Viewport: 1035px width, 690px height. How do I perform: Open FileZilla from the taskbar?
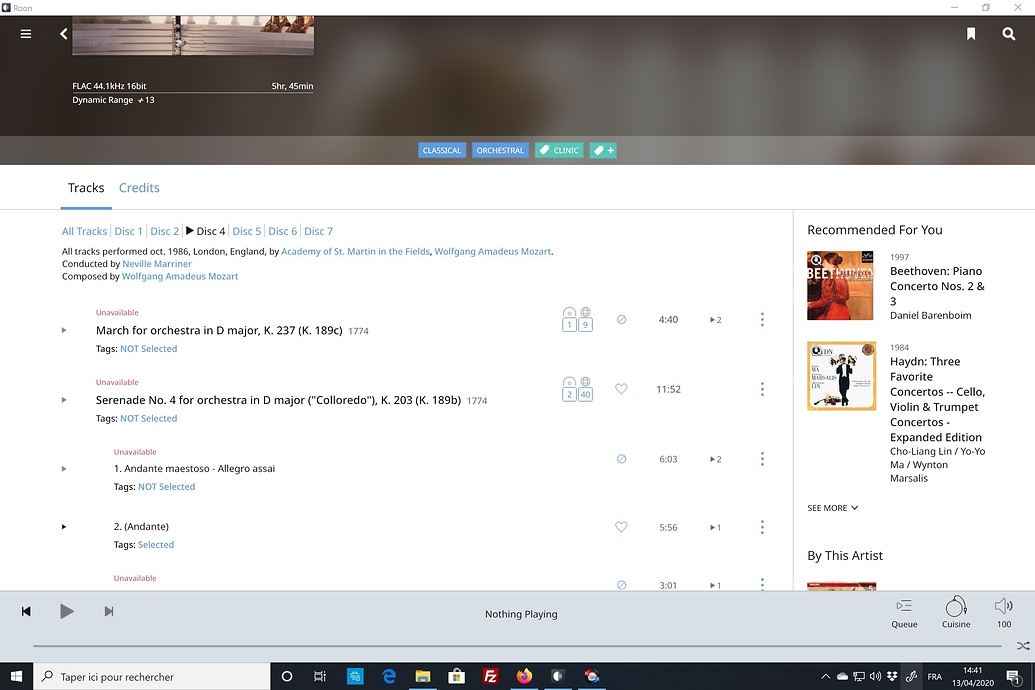490,676
